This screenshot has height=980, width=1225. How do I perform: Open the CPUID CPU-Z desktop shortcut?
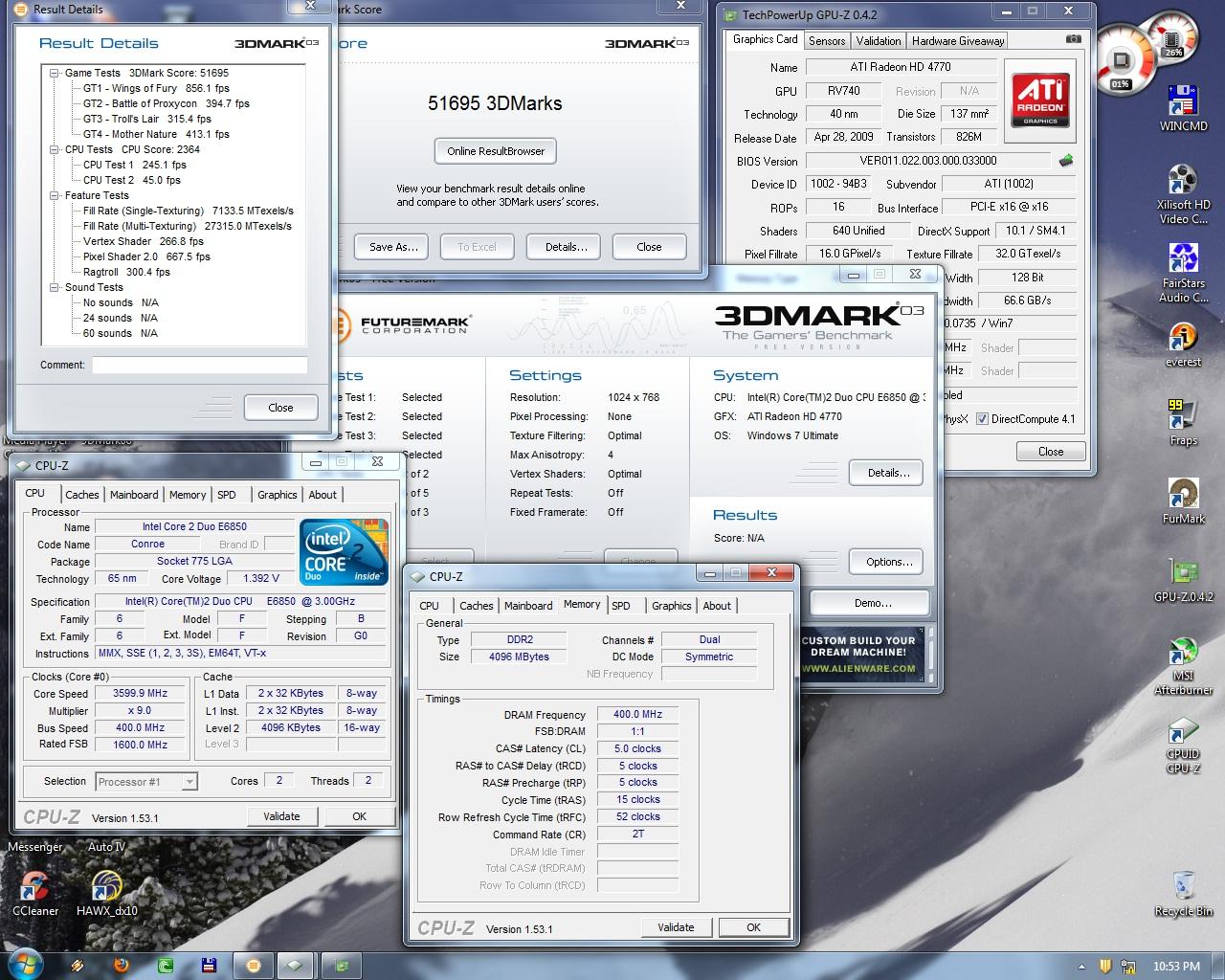click(1183, 745)
